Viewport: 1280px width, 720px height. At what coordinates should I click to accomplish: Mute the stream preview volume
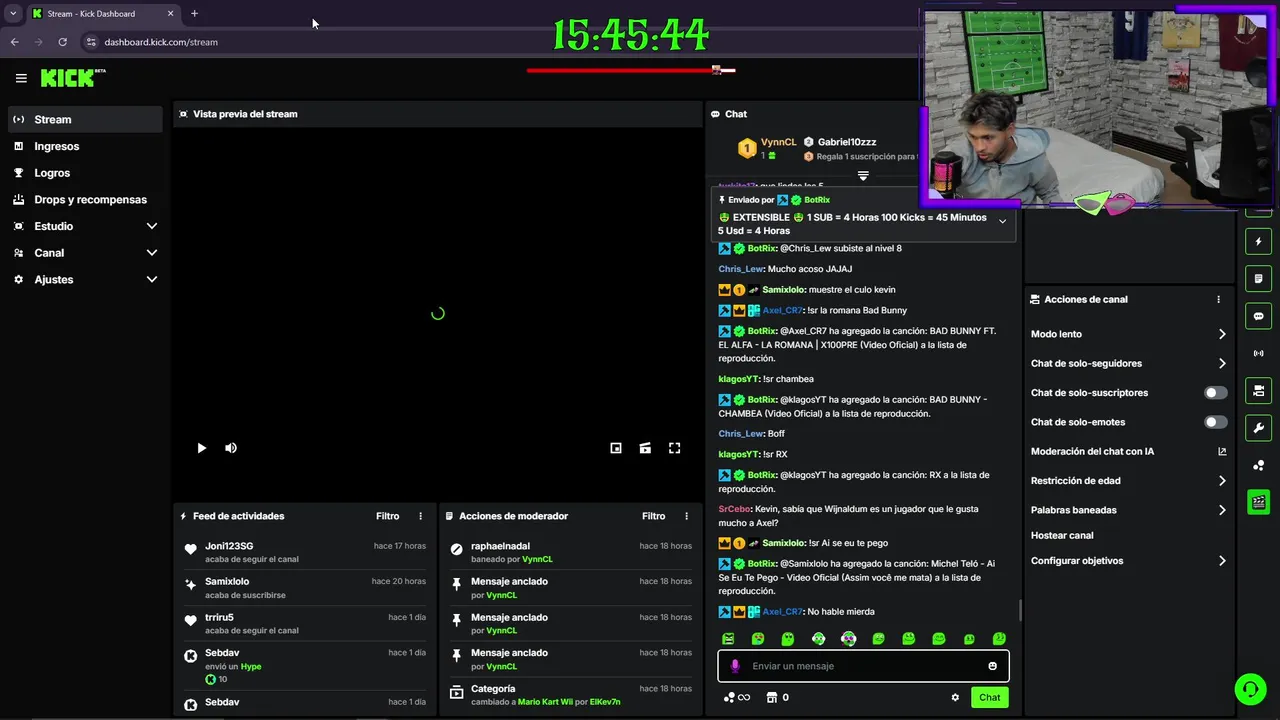click(231, 448)
